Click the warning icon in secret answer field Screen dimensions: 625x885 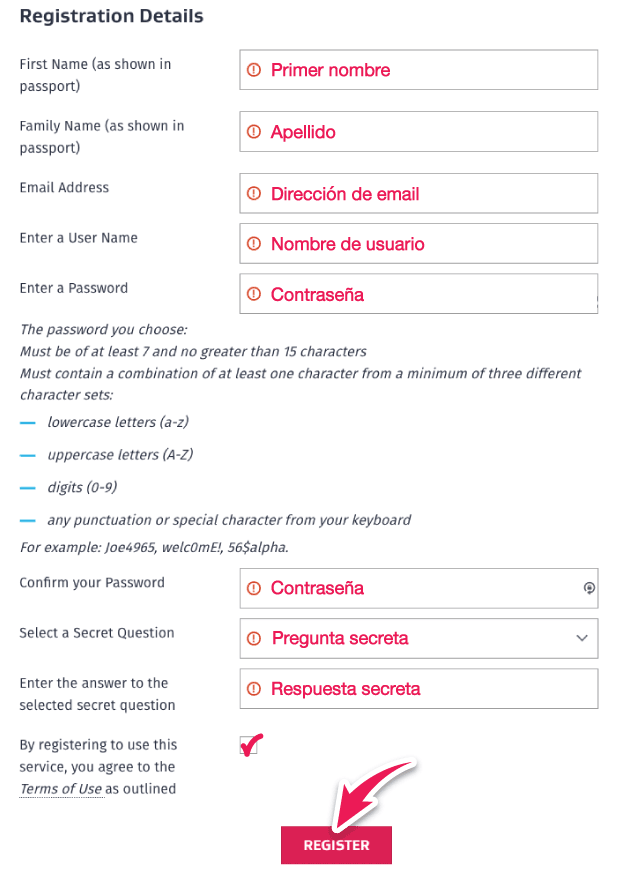click(254, 689)
